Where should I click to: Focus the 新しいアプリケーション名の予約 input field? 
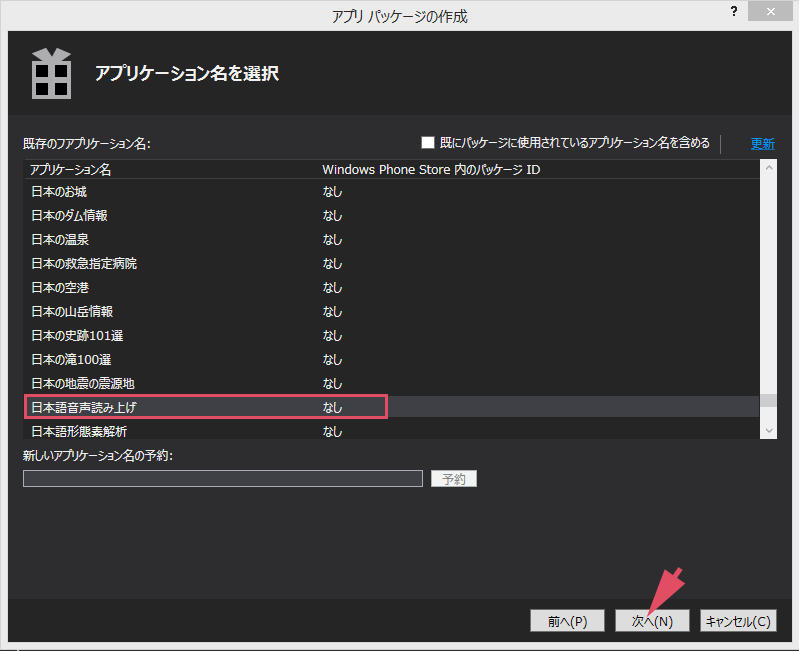(223, 479)
